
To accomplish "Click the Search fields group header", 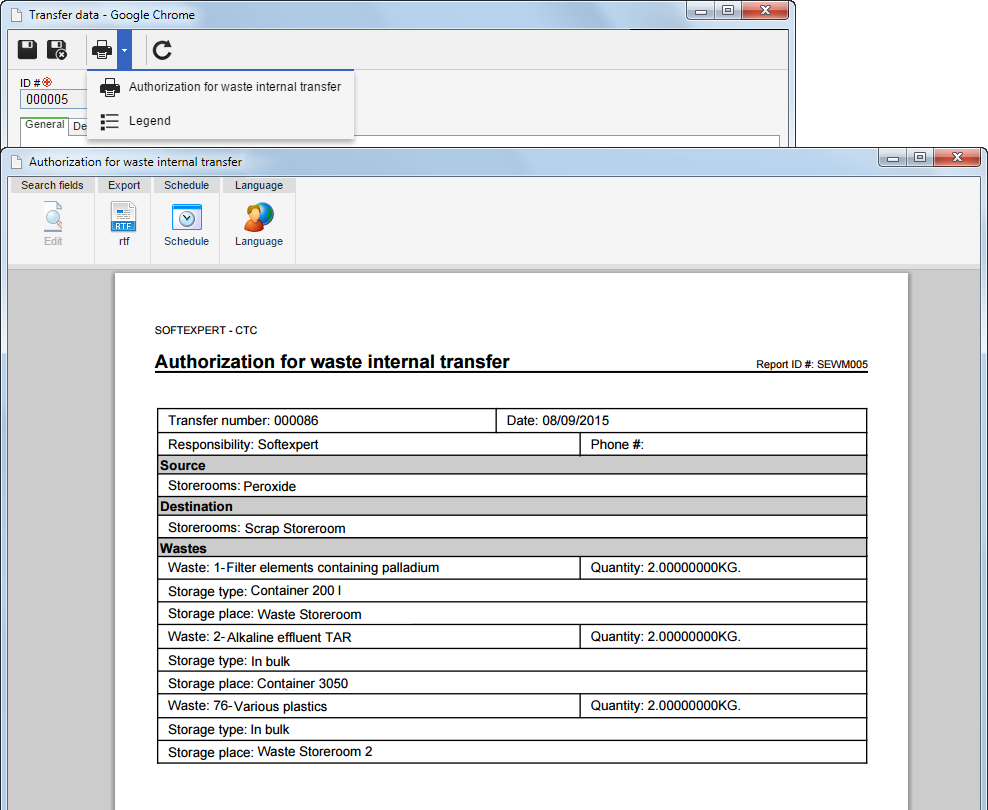I will [52, 185].
